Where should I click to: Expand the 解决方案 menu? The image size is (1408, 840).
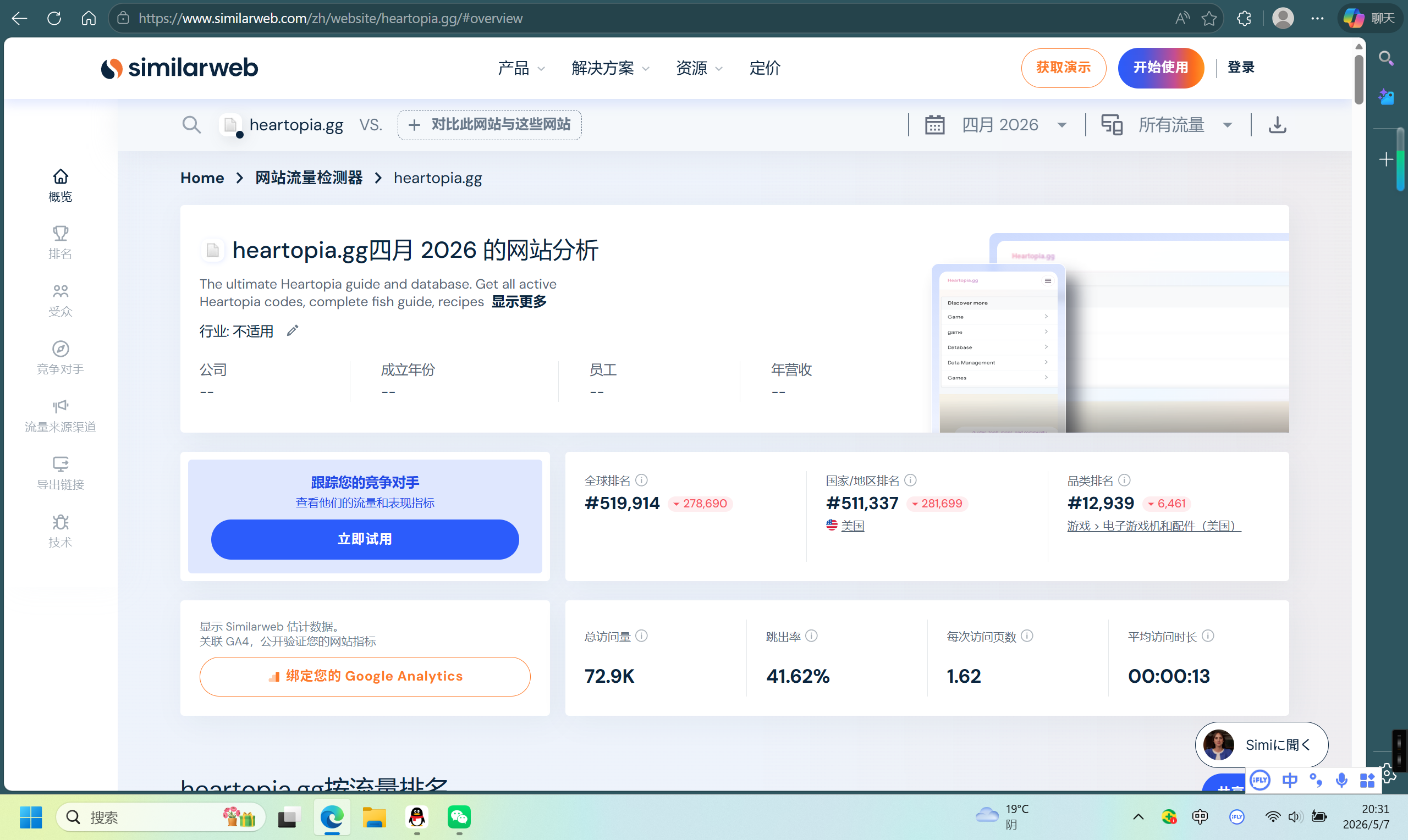point(610,68)
